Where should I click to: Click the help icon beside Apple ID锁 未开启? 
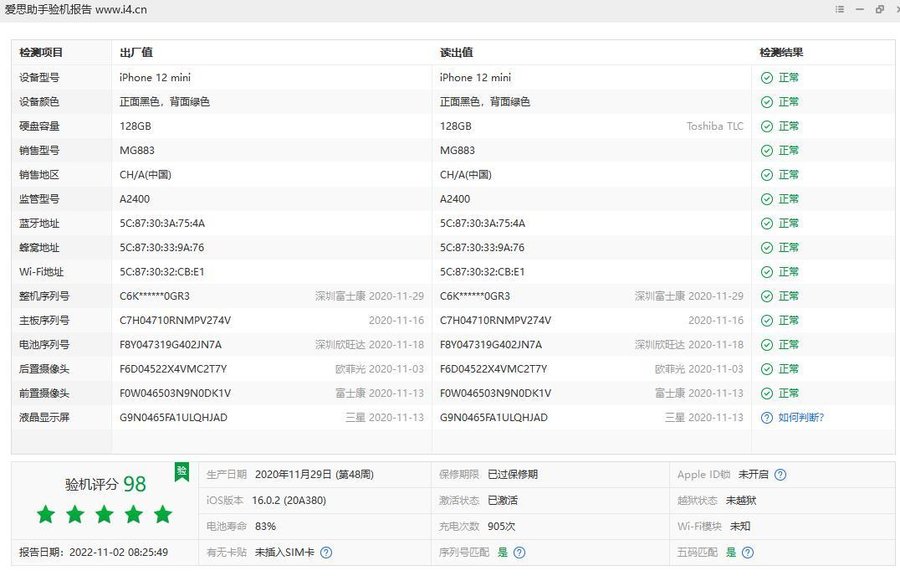[x=780, y=475]
